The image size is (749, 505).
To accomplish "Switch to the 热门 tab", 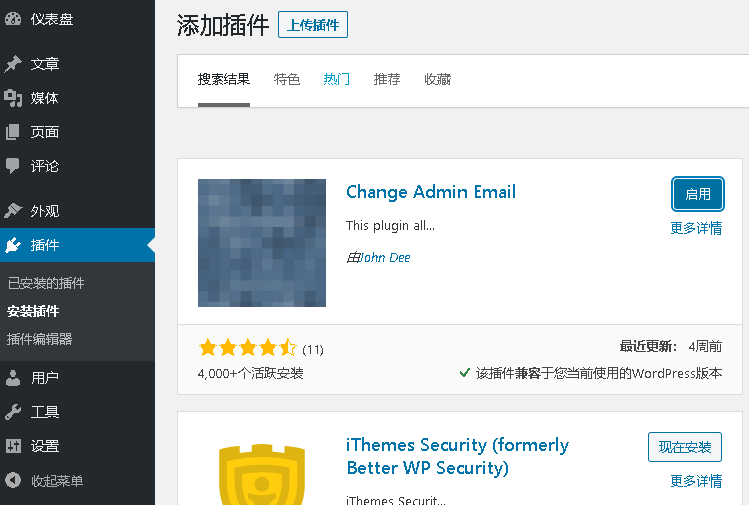I will (337, 79).
